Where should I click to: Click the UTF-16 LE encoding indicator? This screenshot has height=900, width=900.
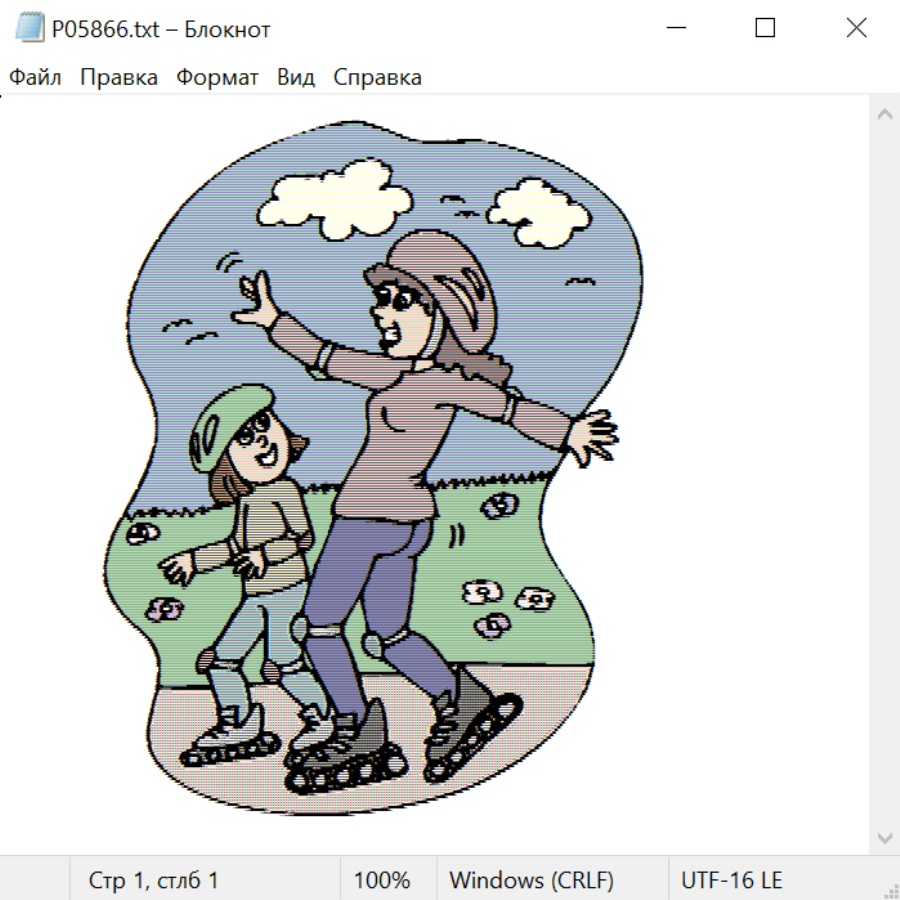[x=732, y=881]
